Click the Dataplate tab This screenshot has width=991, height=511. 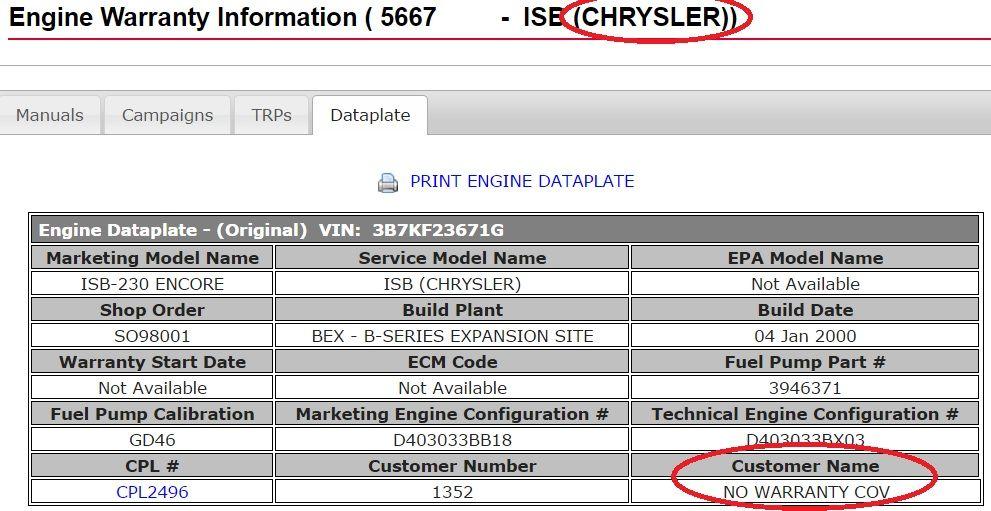[x=370, y=115]
